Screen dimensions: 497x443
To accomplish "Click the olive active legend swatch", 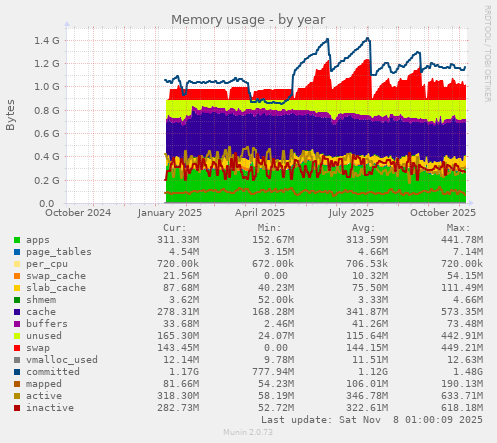I will (17, 396).
